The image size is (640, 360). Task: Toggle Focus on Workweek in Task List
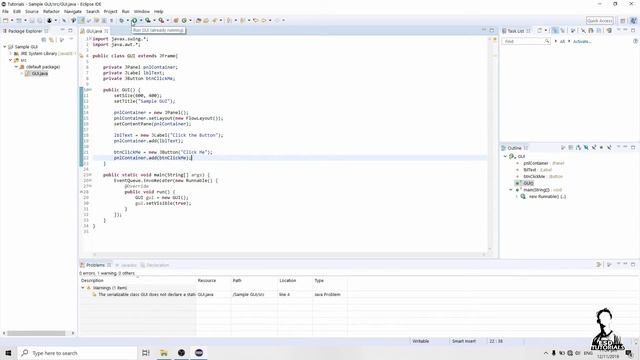click(573, 31)
